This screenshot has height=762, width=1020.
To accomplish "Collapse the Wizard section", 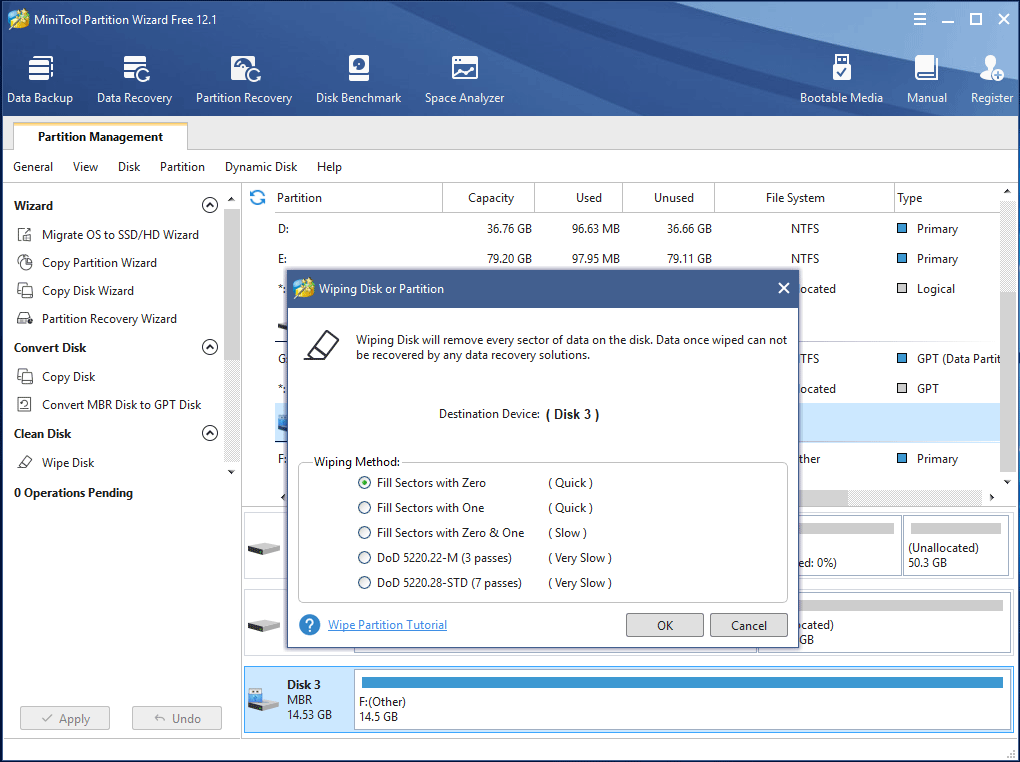I will point(210,205).
